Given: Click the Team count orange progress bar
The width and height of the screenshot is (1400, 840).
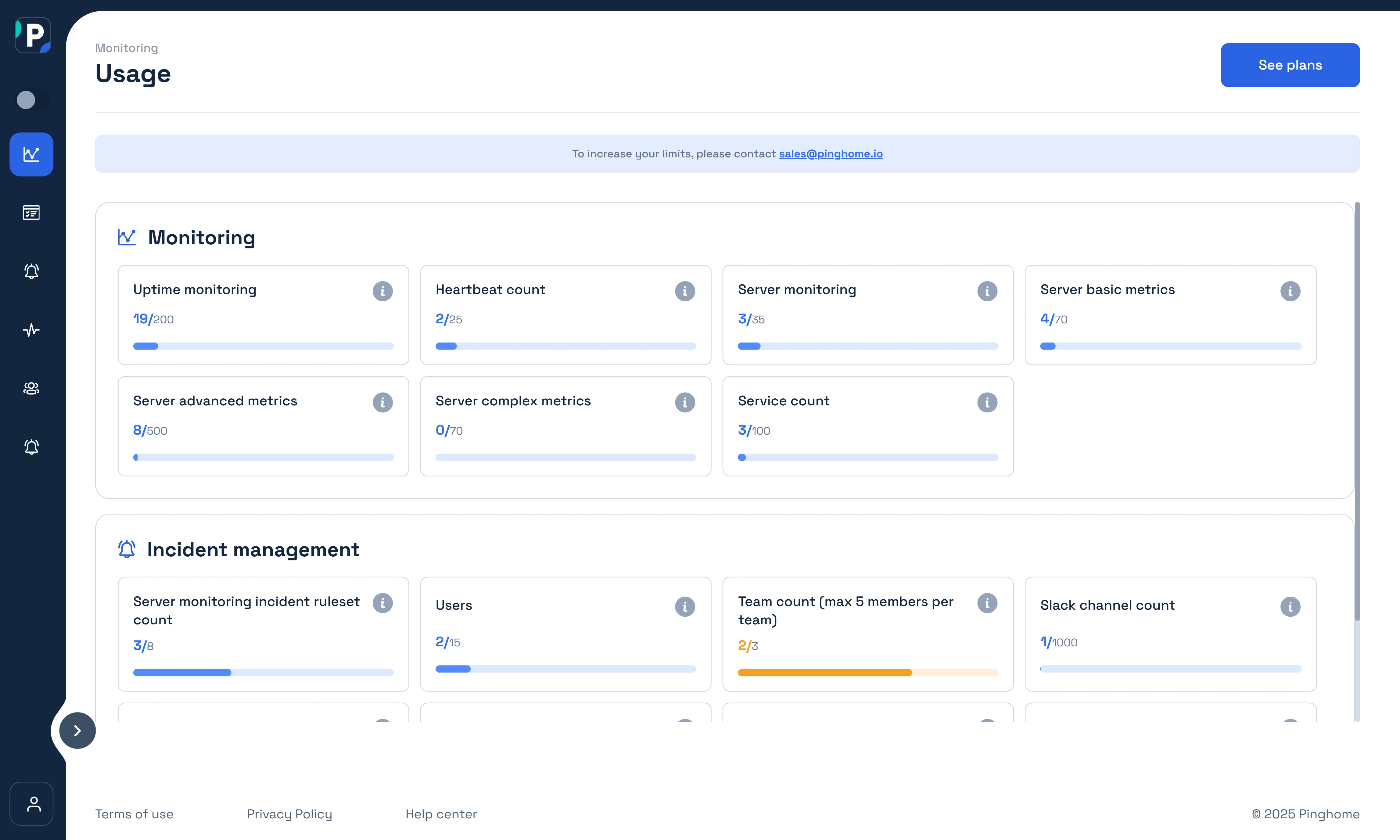Looking at the screenshot, I should tap(824, 673).
